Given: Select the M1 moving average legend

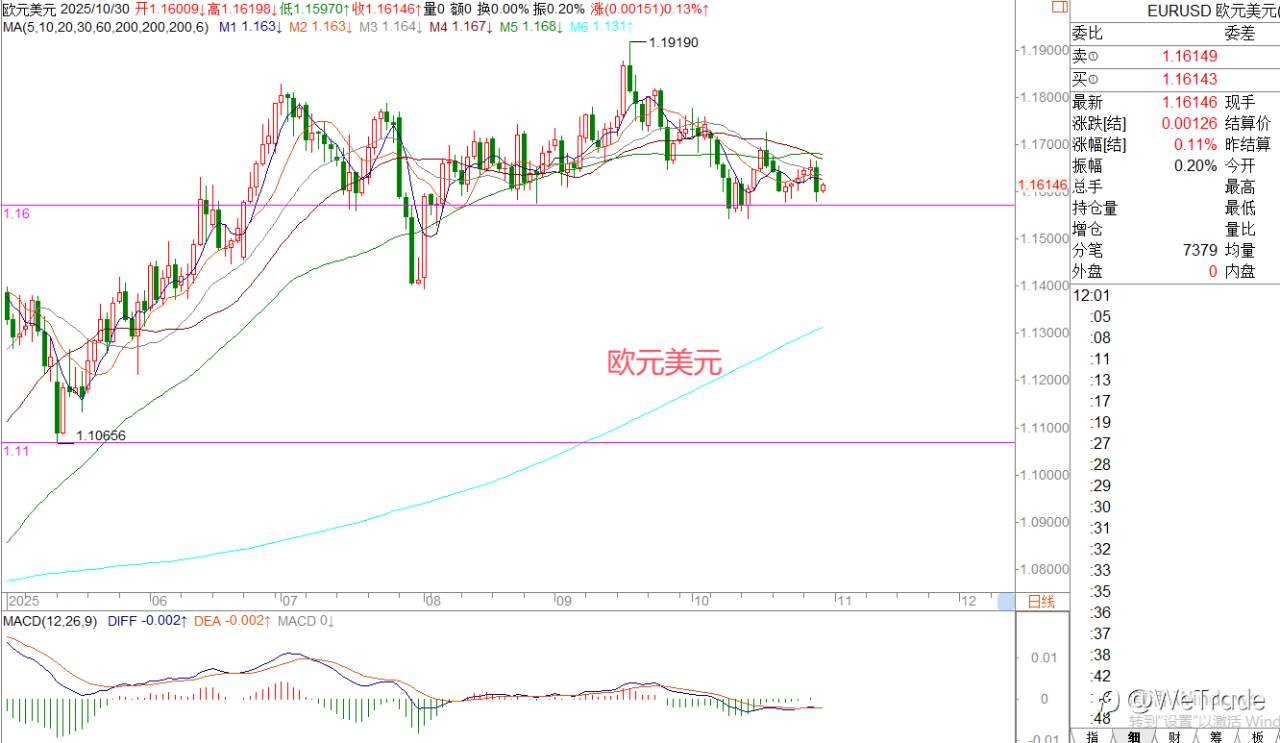Looking at the screenshot, I should (247, 27).
